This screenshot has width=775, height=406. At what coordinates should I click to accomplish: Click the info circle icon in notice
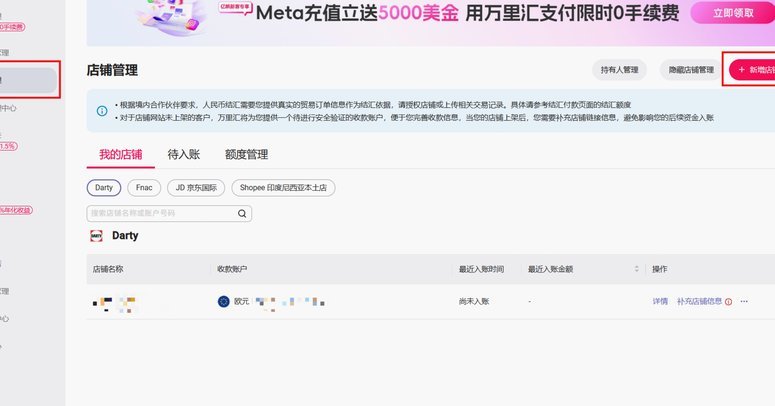pos(102,111)
